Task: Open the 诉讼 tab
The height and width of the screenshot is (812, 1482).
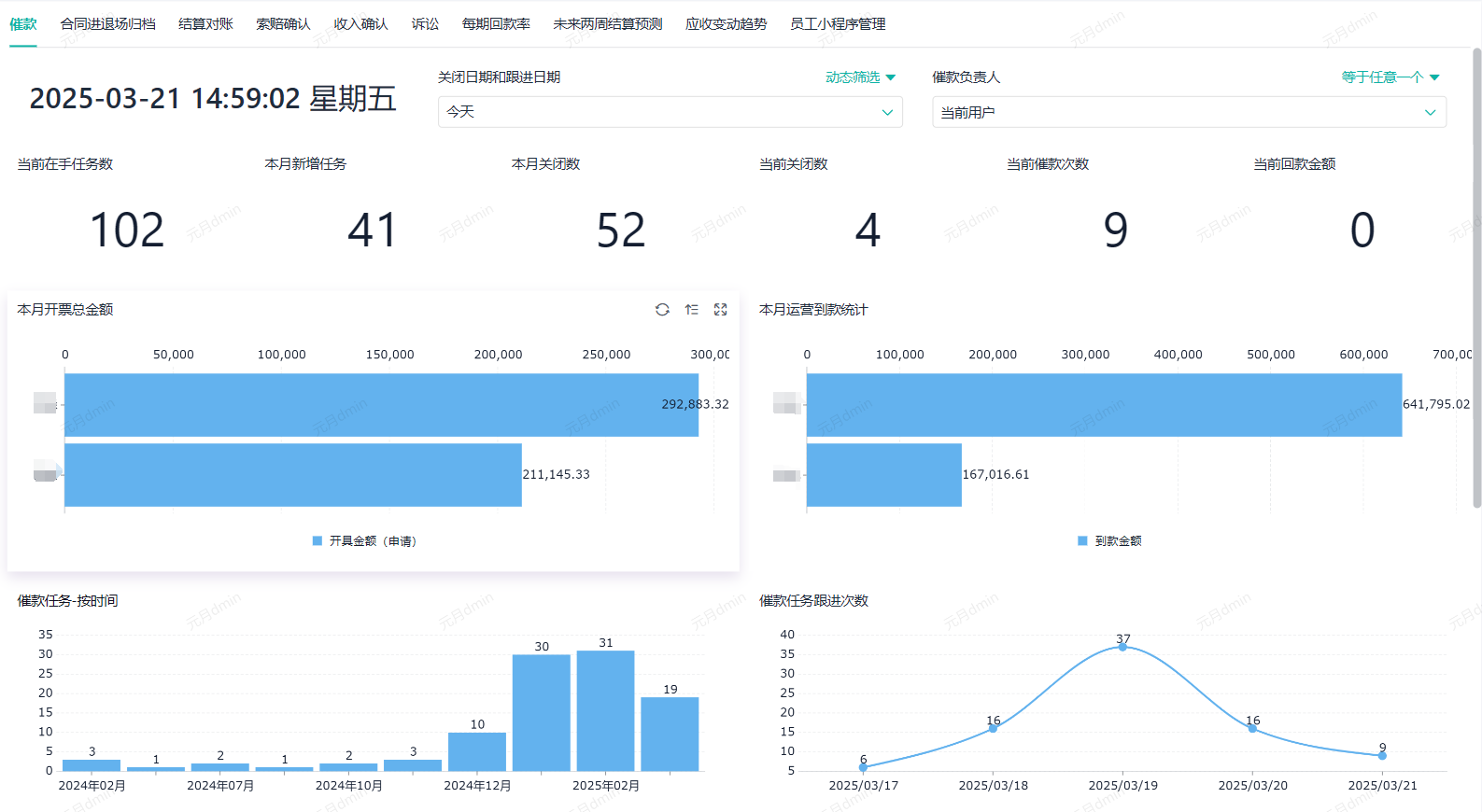Action: pyautogui.click(x=425, y=24)
